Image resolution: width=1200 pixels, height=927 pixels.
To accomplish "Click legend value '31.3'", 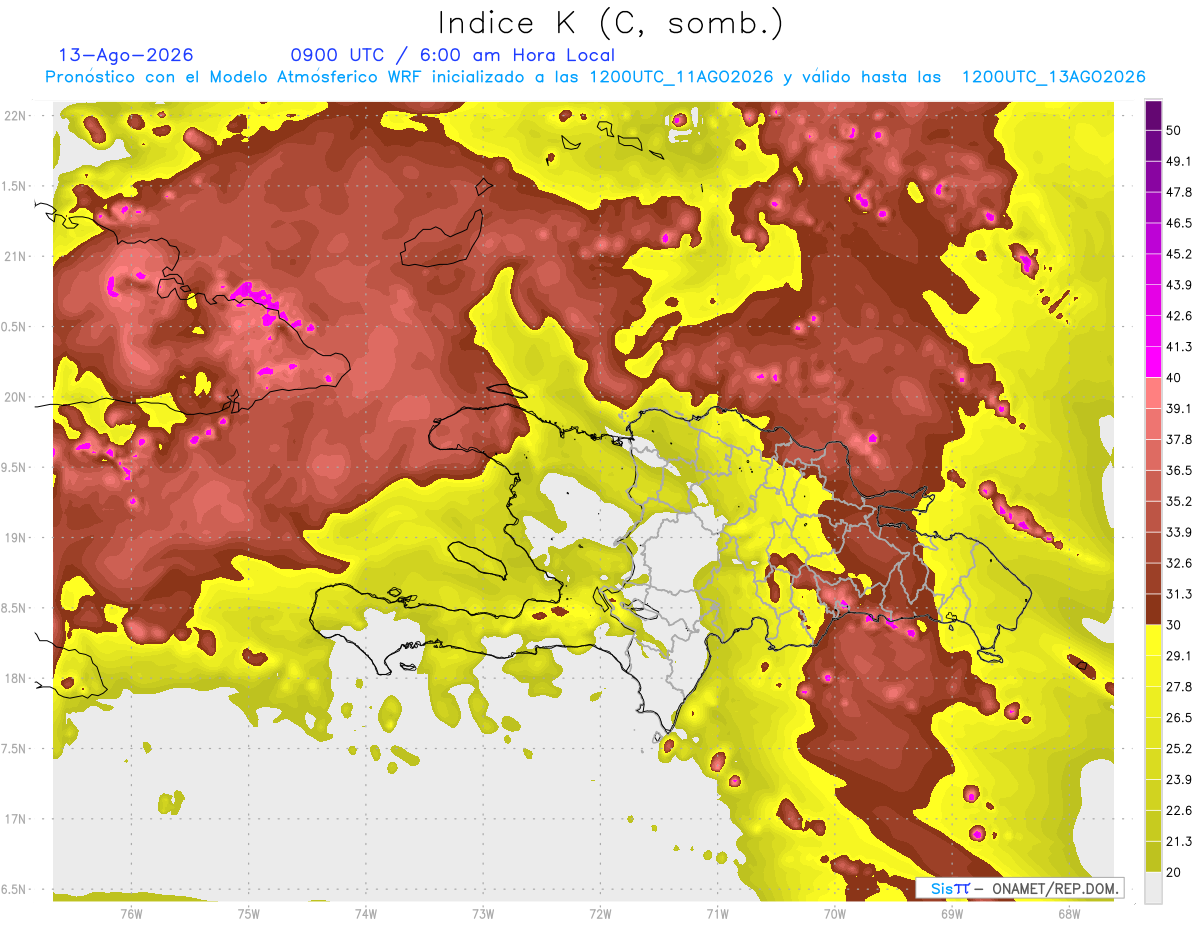I will 1178,594.
